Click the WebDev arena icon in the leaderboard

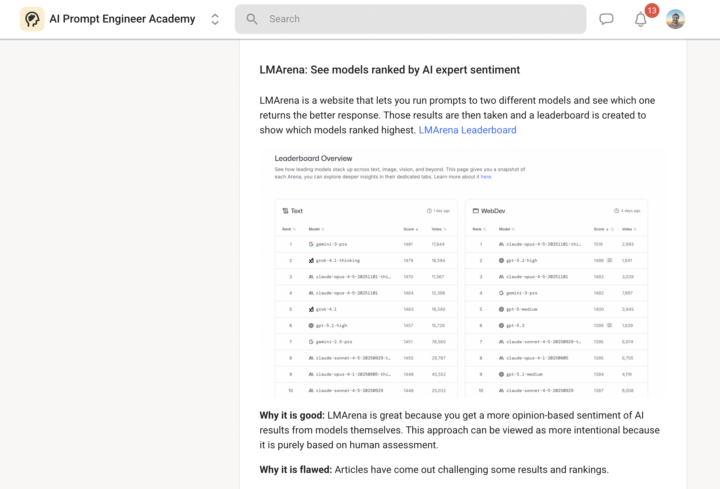tap(475, 211)
